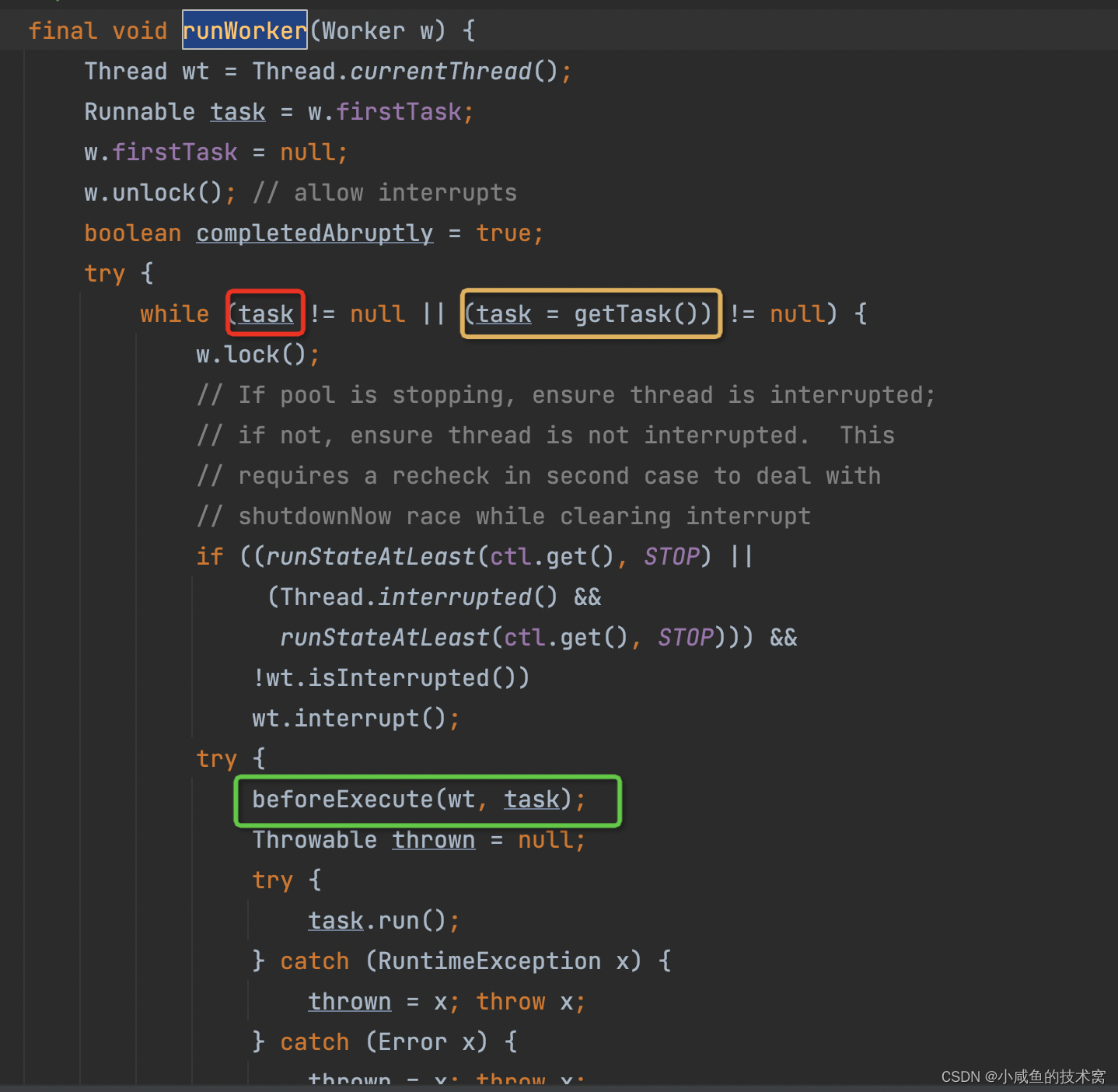Click the 'w.unlock();' statement
The width and height of the screenshot is (1118, 1092).
click(160, 193)
